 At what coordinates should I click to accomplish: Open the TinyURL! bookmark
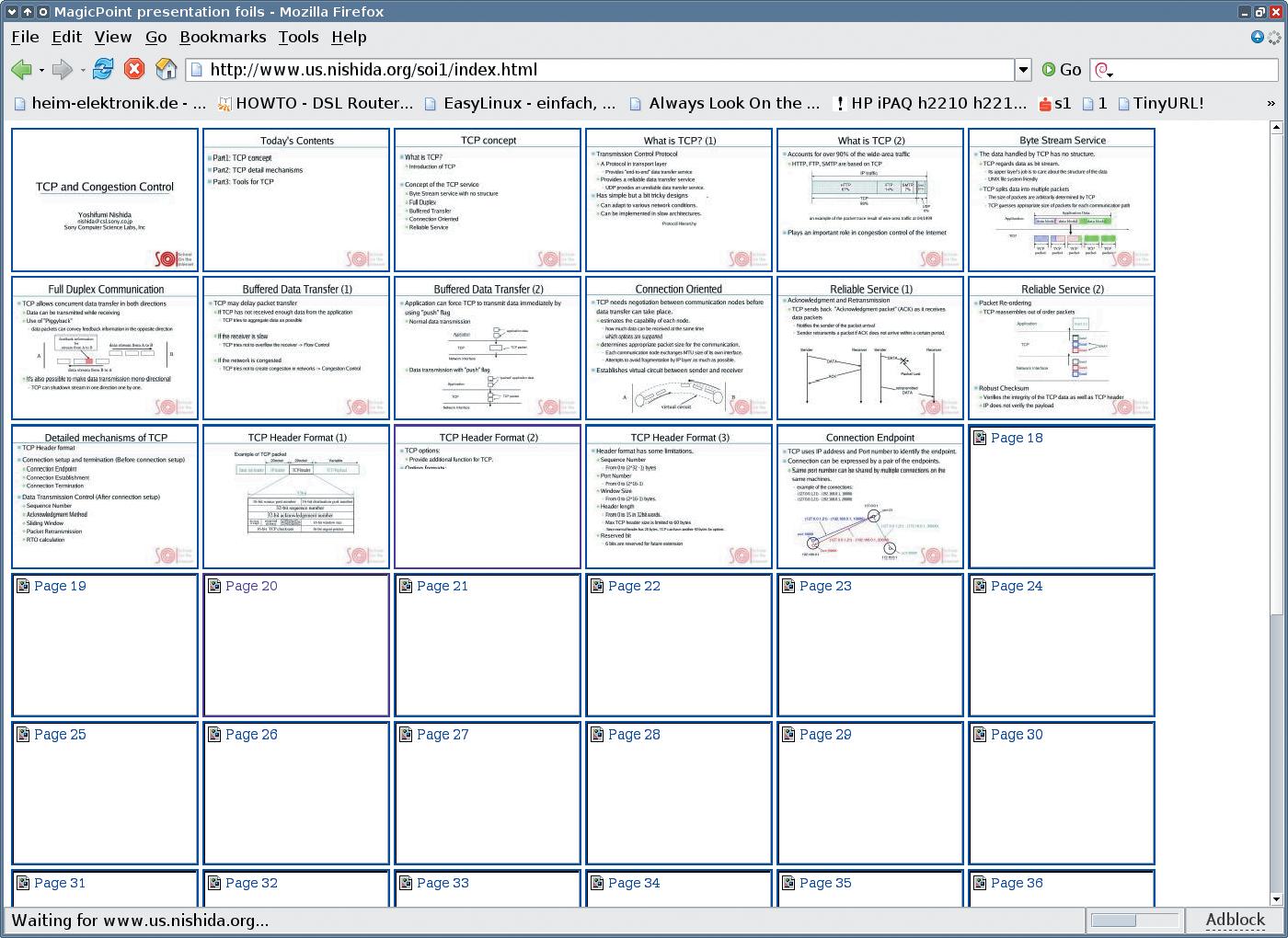[x=1160, y=103]
